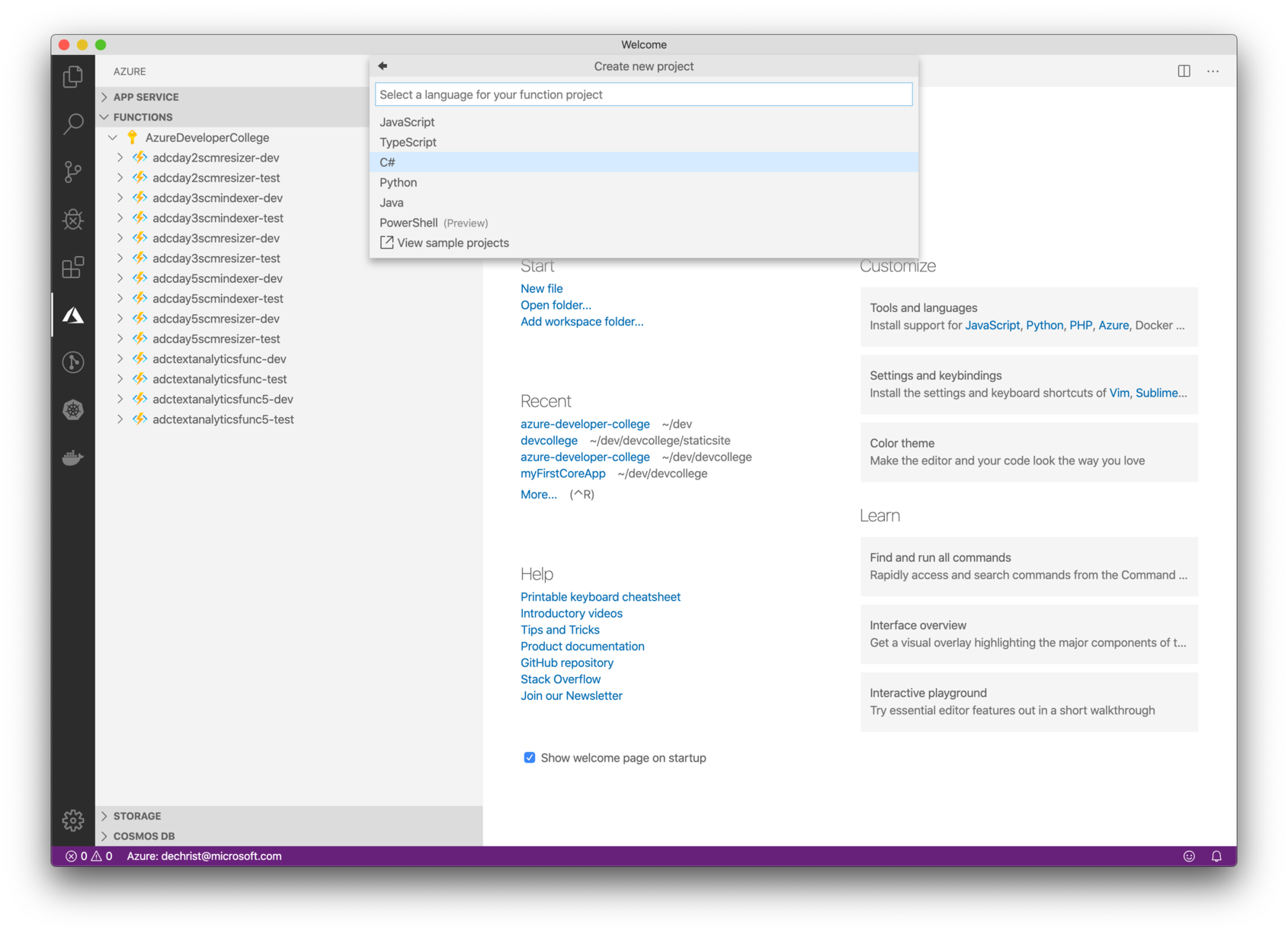Select the Kubernetes extension icon
This screenshot has width=1288, height=934.
tap(72, 409)
